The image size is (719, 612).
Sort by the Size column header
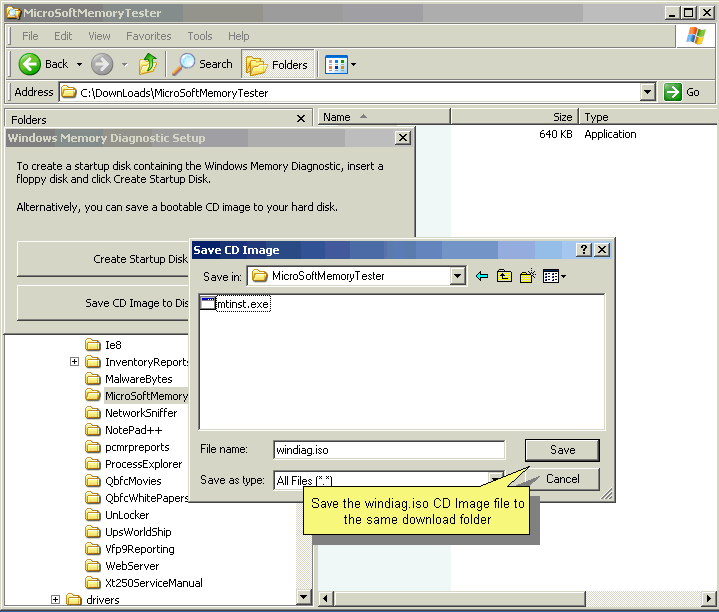pos(515,117)
